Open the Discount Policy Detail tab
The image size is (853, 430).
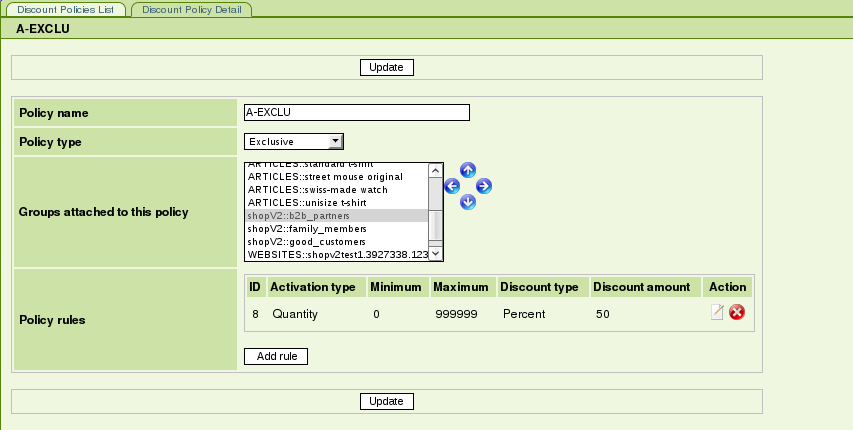click(192, 9)
